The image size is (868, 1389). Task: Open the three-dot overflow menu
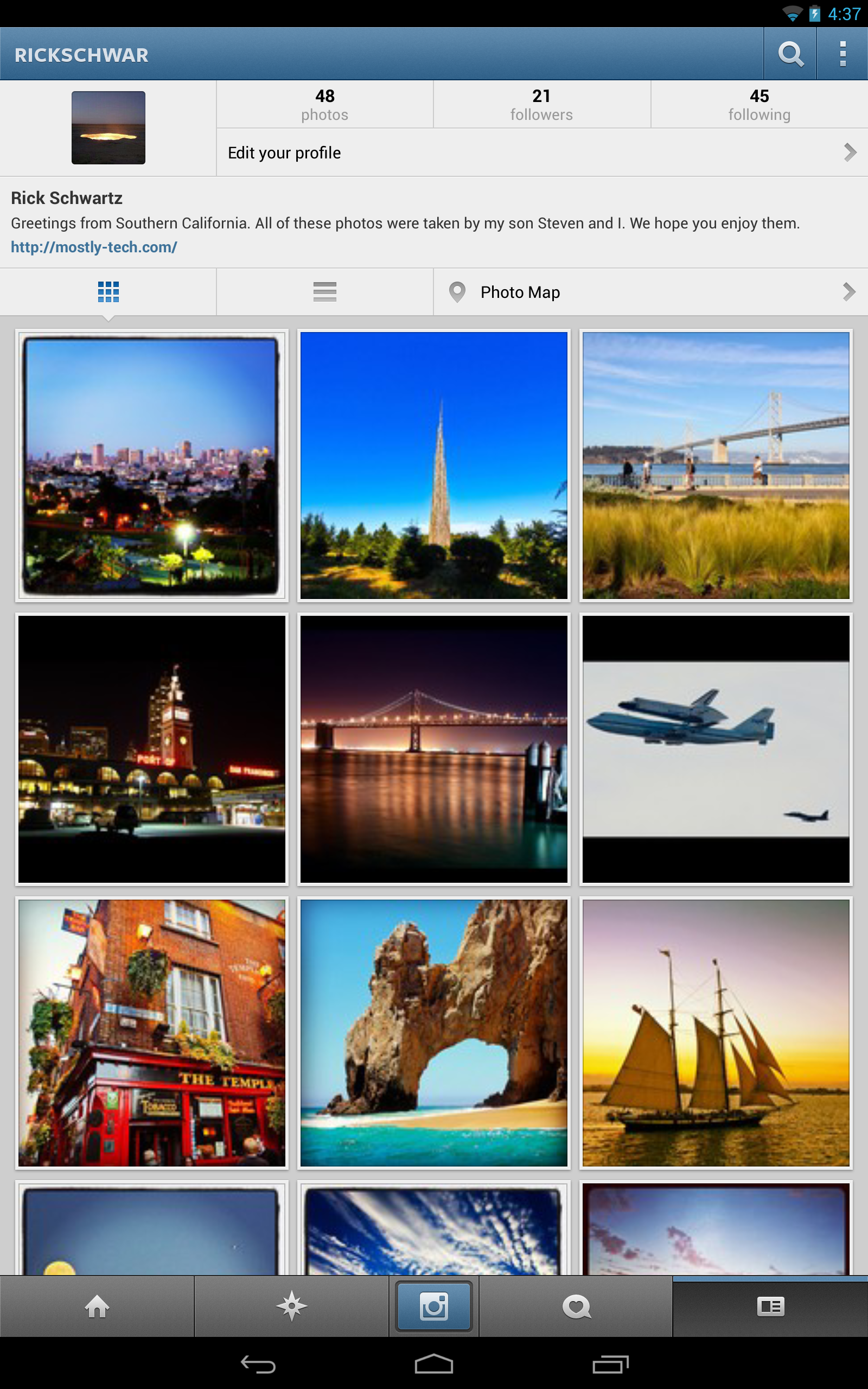coord(842,54)
